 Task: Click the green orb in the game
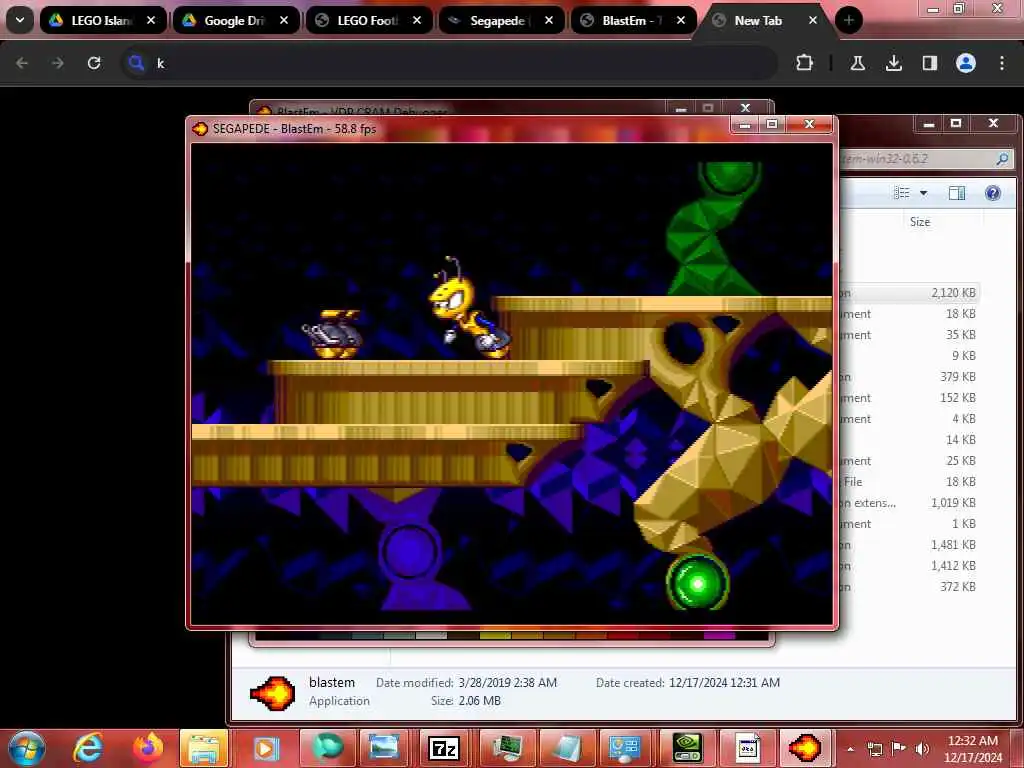(x=697, y=583)
